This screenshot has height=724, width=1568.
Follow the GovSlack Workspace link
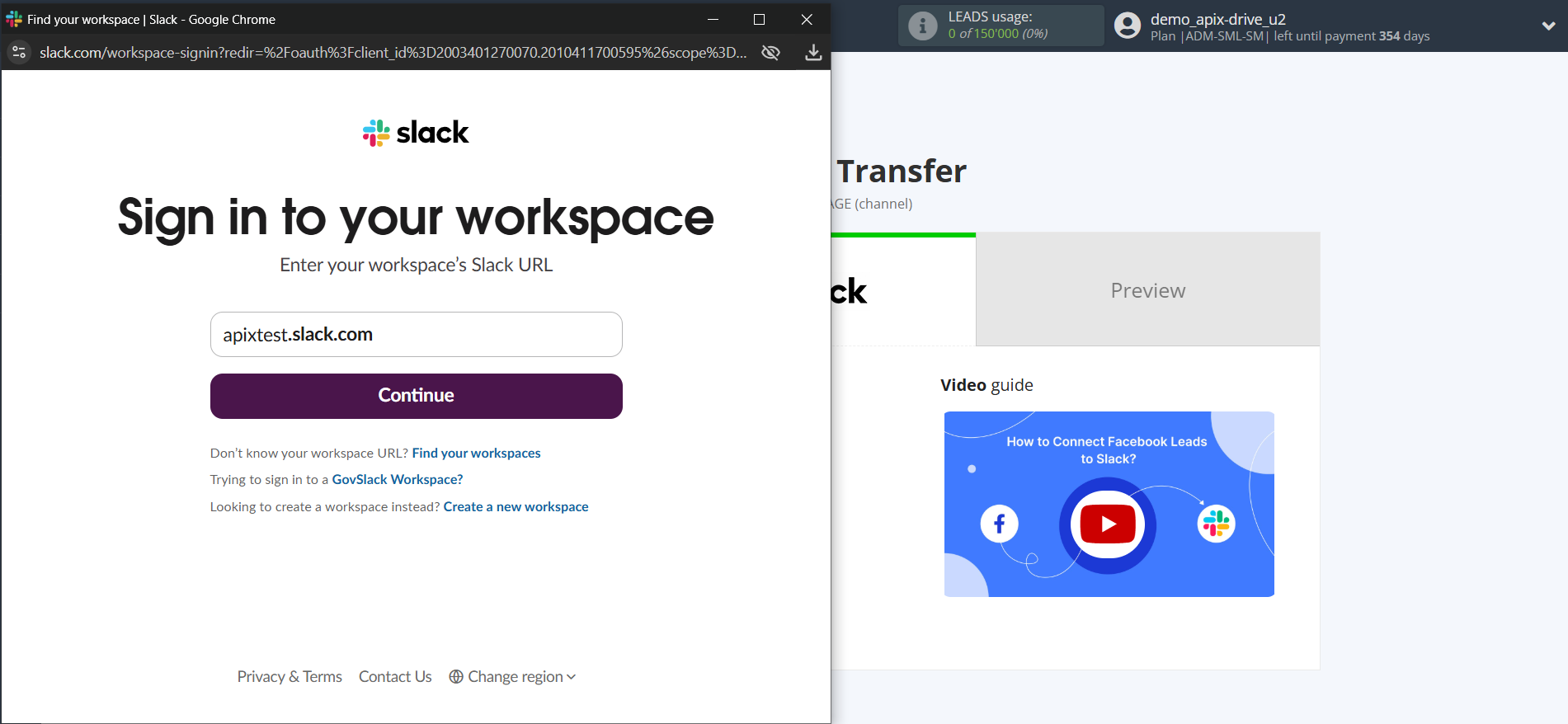coord(397,480)
